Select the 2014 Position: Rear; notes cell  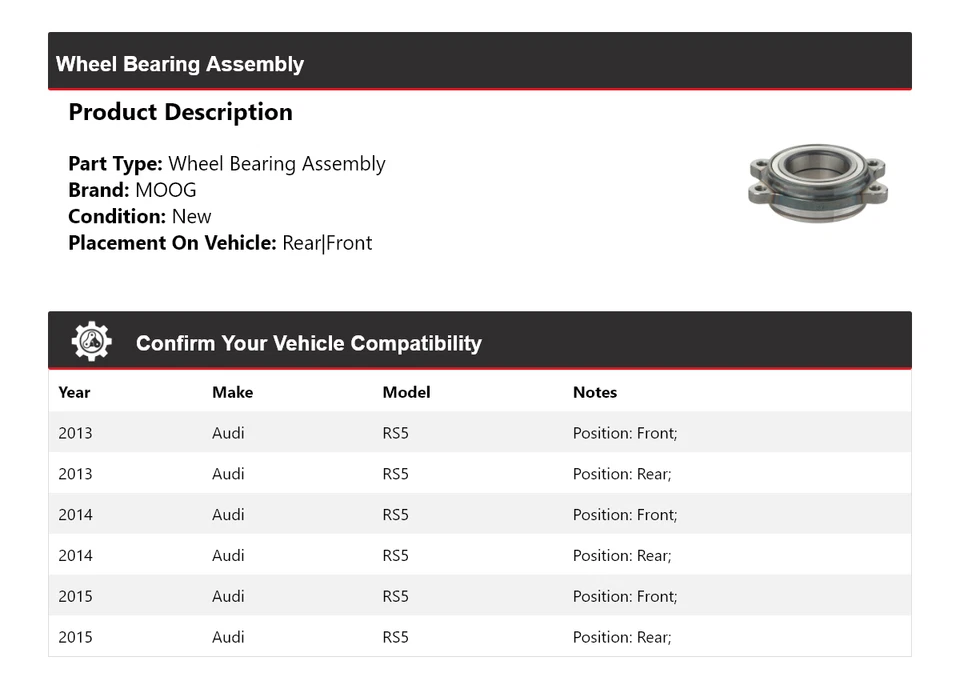click(x=621, y=556)
